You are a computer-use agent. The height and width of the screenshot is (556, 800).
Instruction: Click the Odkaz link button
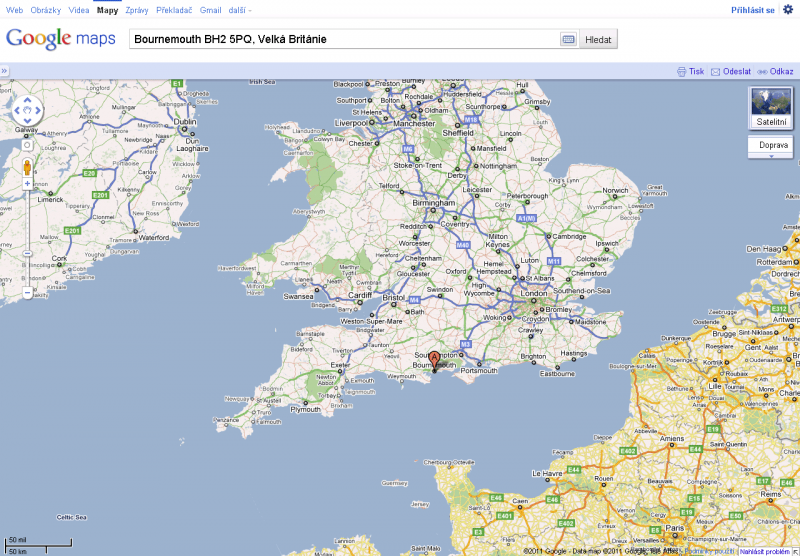point(782,71)
